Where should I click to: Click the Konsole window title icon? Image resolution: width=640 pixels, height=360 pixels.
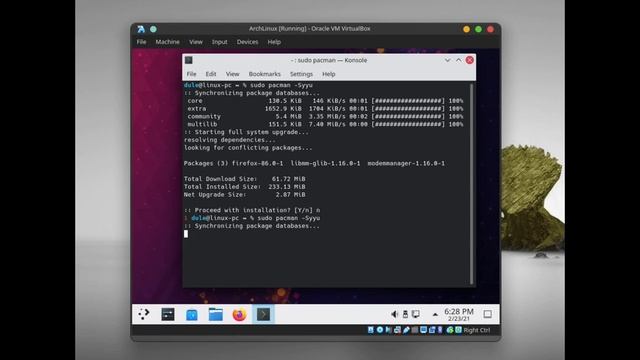(x=189, y=60)
